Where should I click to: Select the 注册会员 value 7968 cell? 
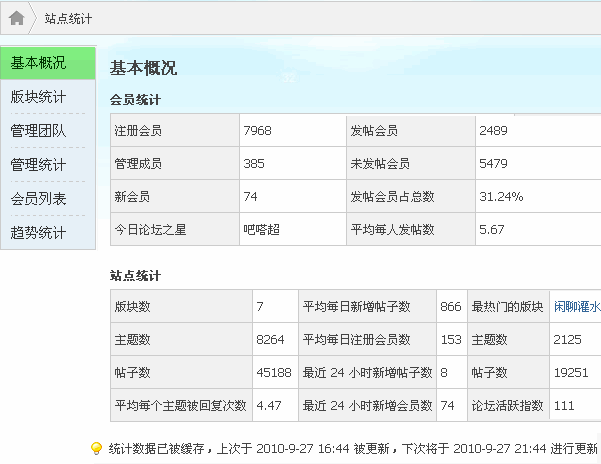point(258,131)
